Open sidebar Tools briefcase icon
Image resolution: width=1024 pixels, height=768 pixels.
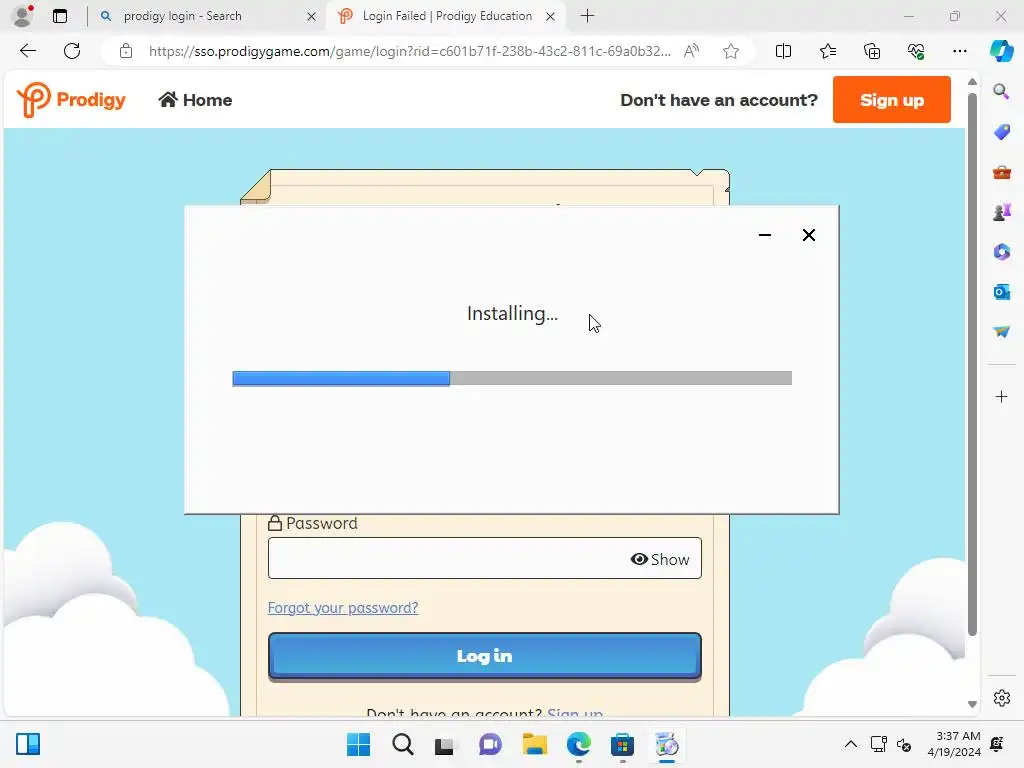click(1001, 172)
